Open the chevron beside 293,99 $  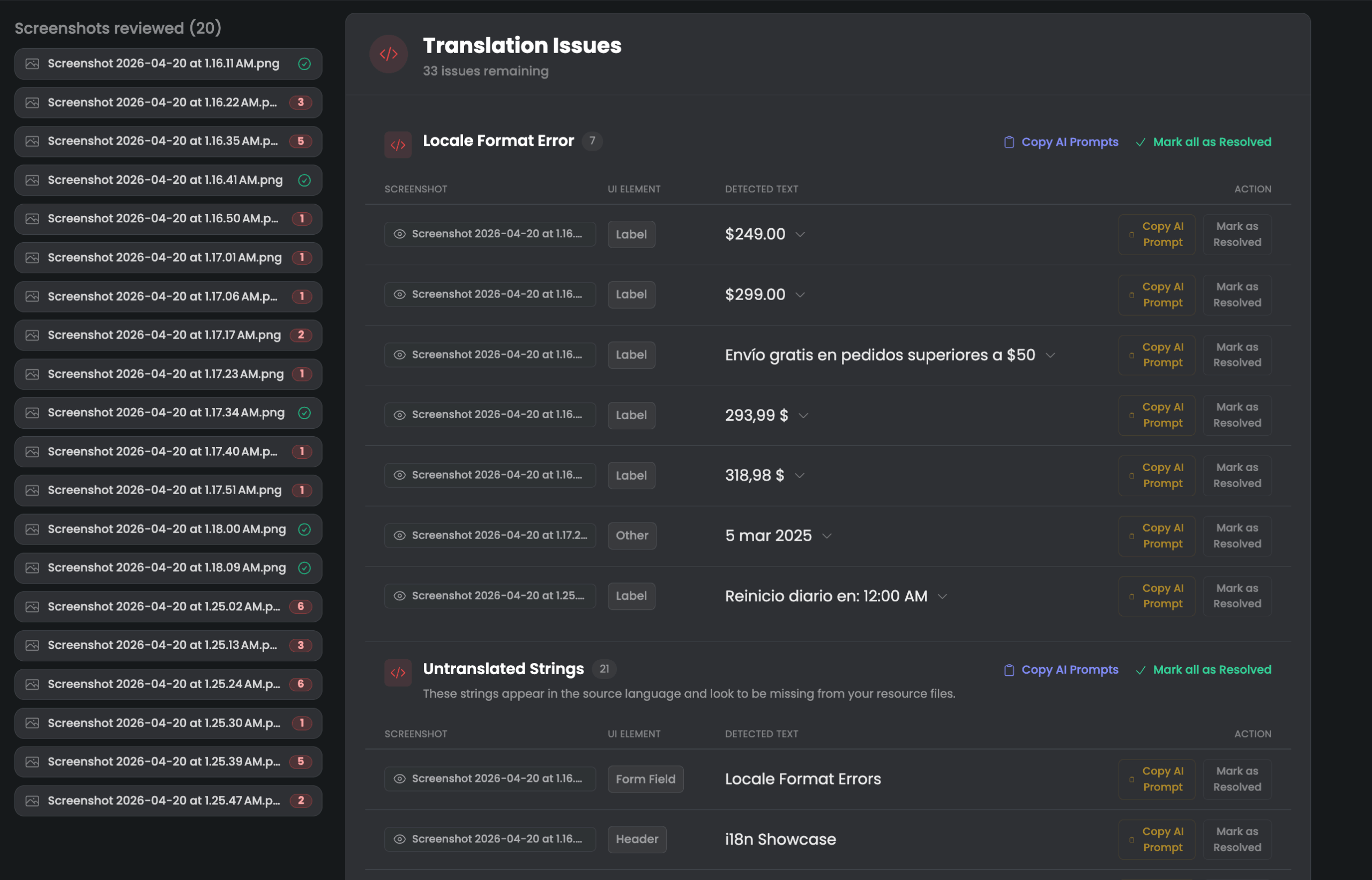point(803,415)
